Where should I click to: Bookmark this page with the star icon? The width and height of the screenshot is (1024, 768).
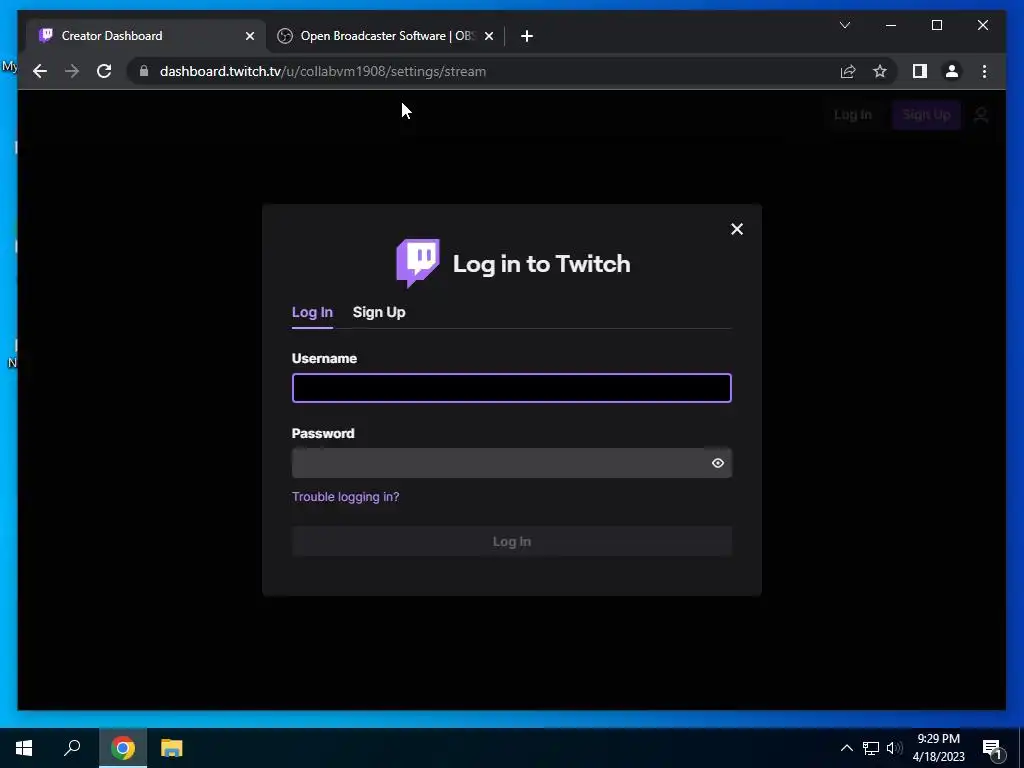point(880,71)
